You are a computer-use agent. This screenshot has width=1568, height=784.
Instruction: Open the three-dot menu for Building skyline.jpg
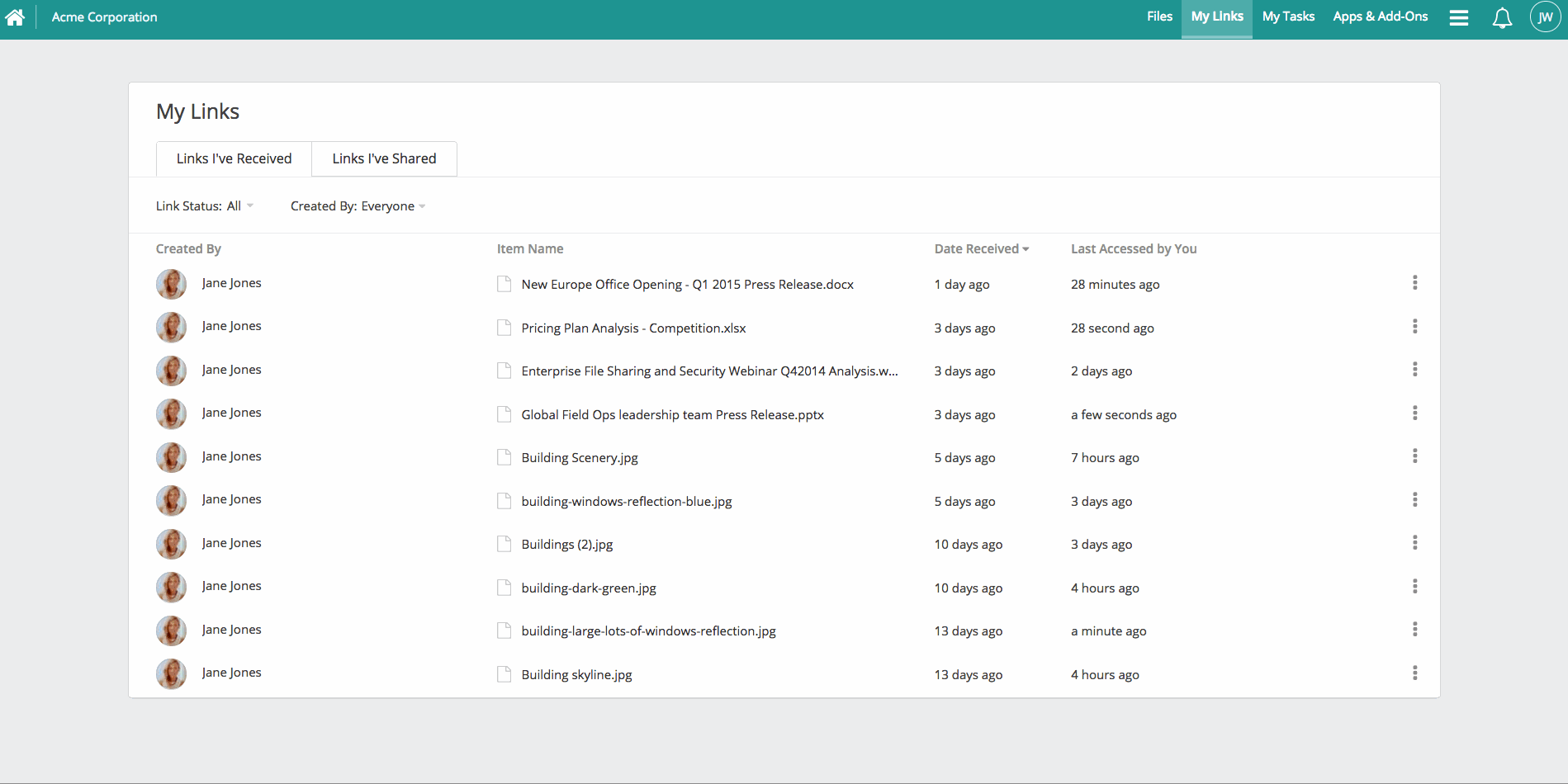[x=1414, y=673]
